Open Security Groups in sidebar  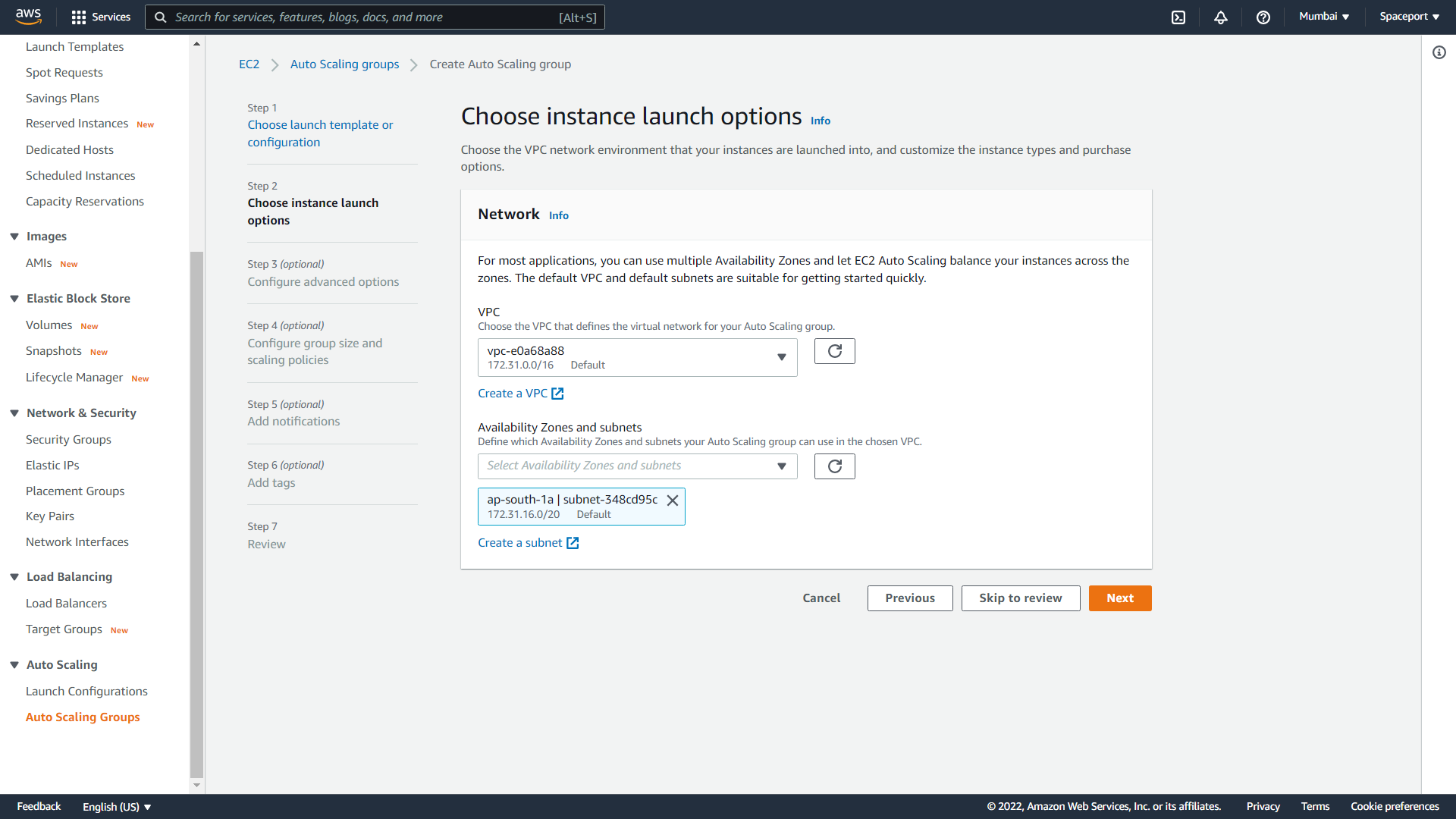[x=68, y=440]
